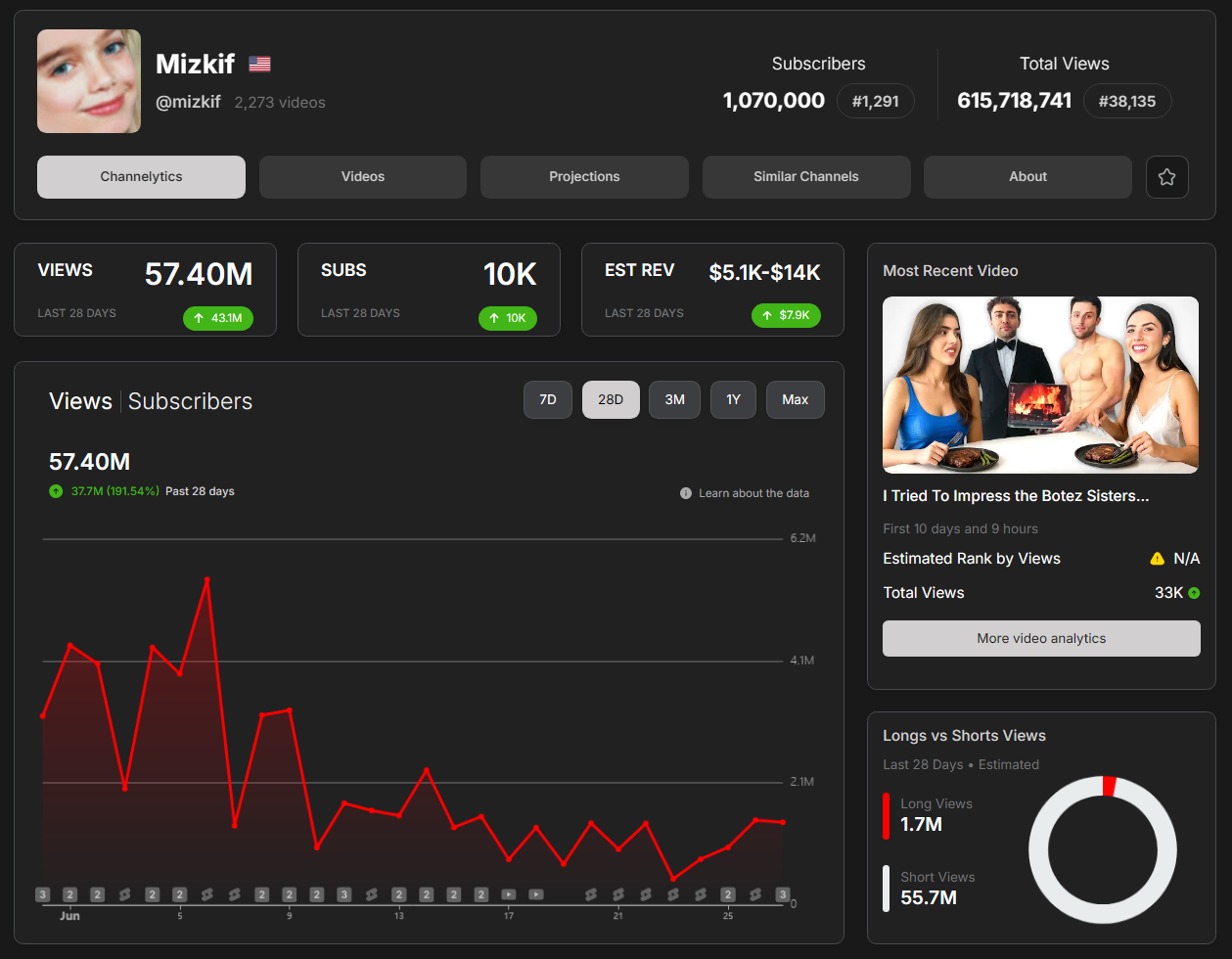Select the 7D time range
Screen dimensions: 1232x959
click(x=548, y=400)
